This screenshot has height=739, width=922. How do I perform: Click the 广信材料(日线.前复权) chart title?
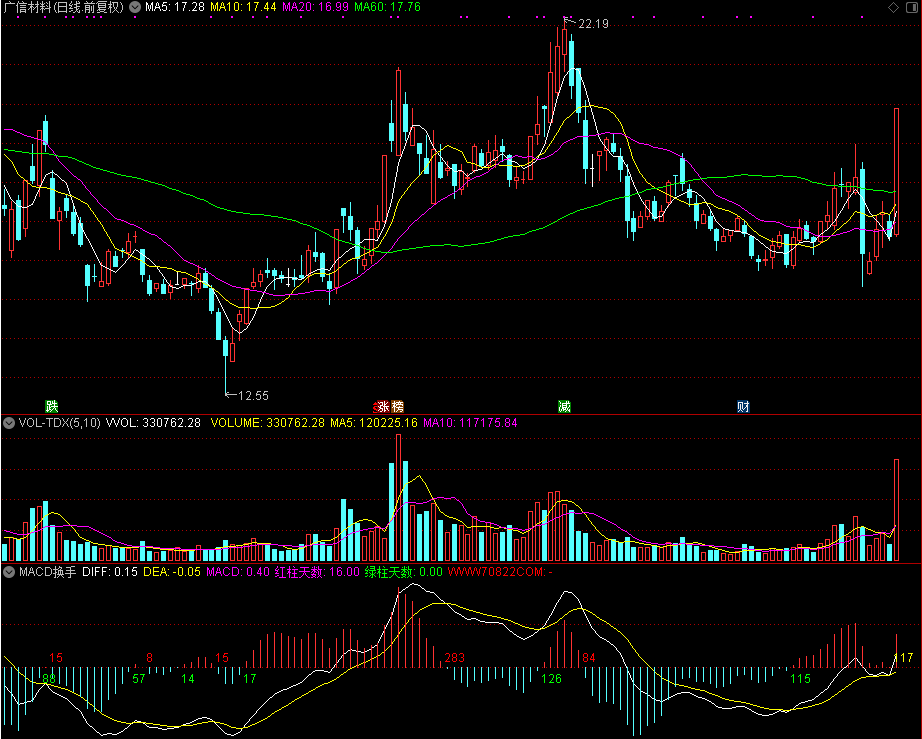(x=64, y=7)
